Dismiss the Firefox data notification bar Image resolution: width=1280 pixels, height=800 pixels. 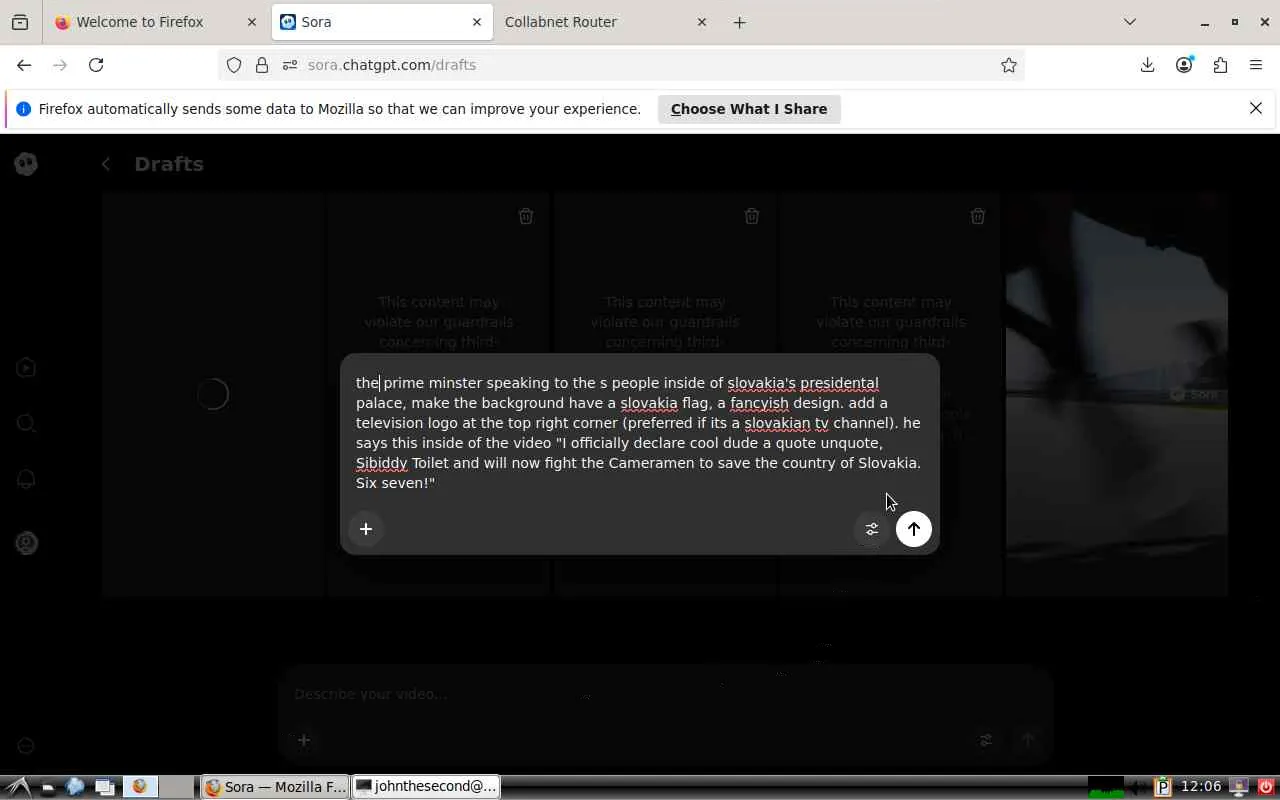[1256, 108]
